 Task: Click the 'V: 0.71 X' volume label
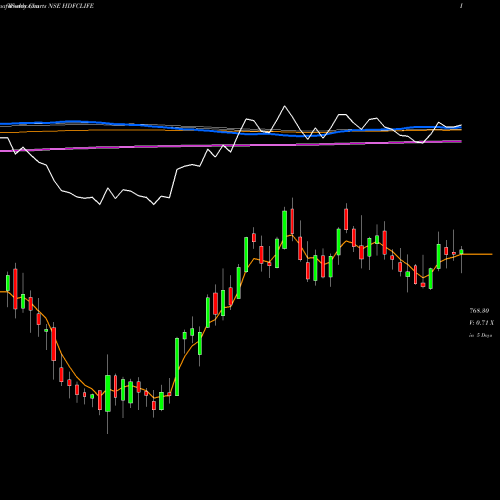click(x=481, y=323)
